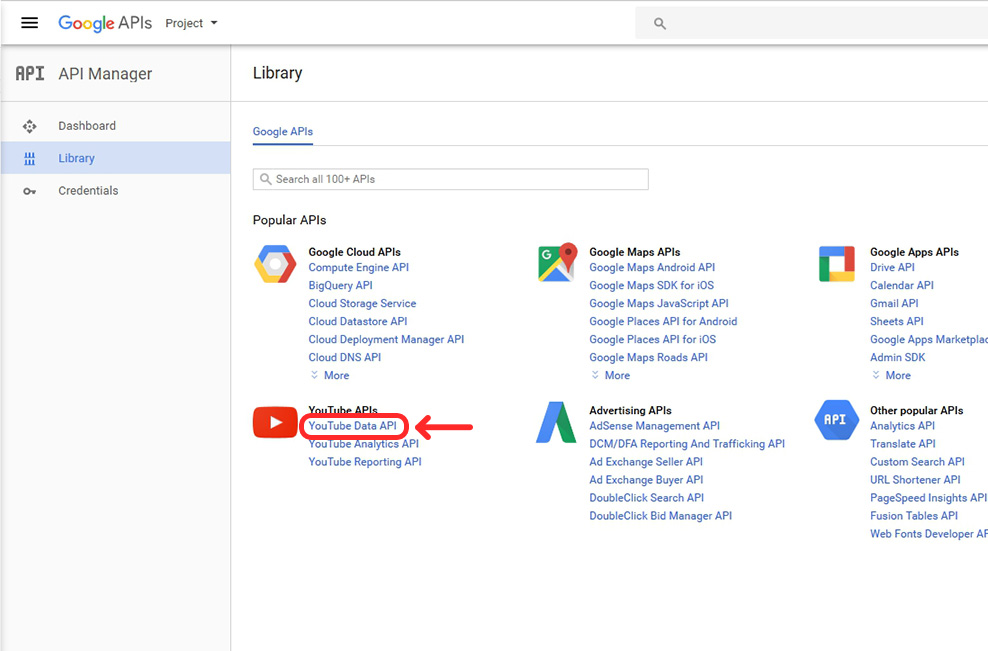Open the Calendar API link
The width and height of the screenshot is (988, 651).
(x=902, y=285)
